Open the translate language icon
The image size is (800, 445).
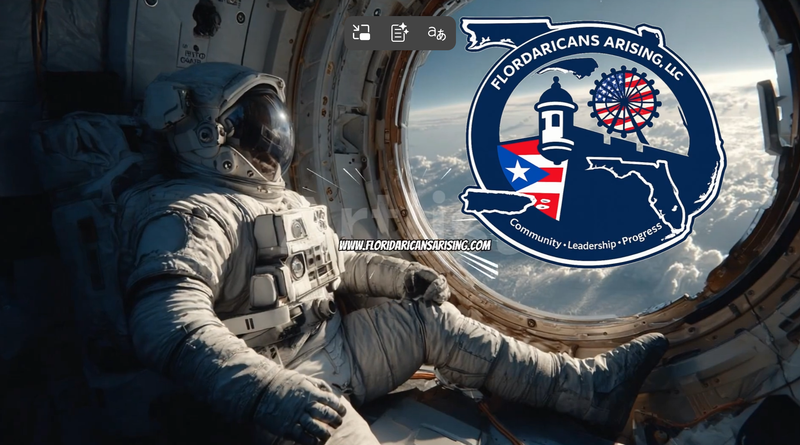tap(437, 33)
